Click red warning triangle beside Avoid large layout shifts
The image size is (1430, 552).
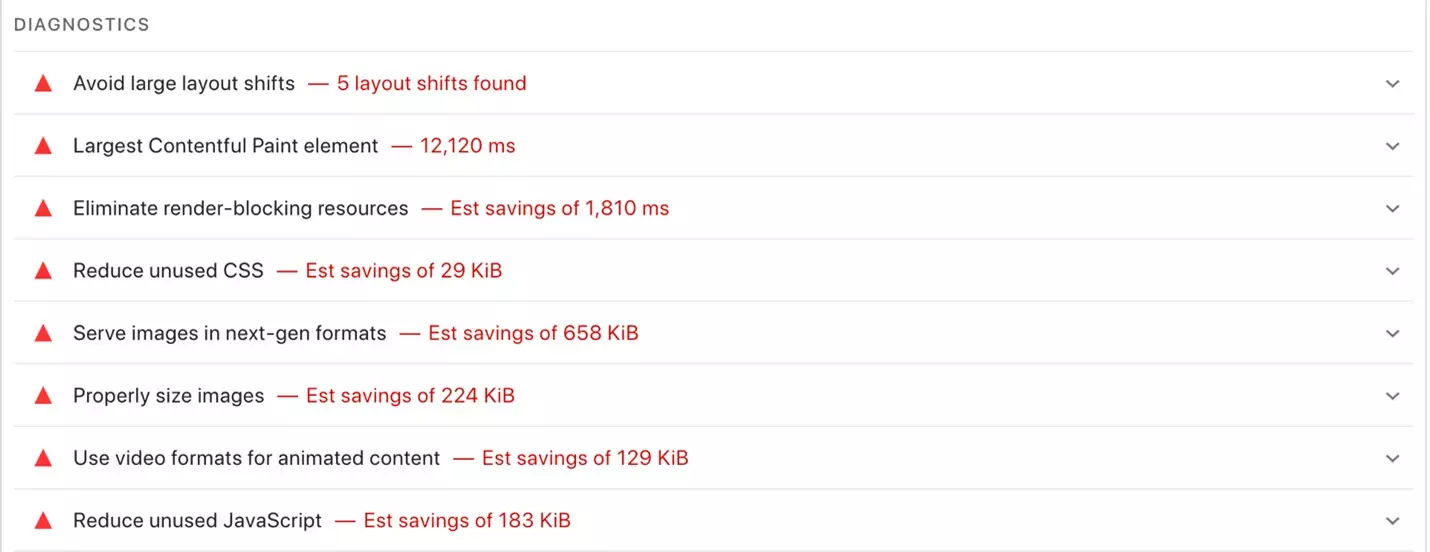(43, 84)
